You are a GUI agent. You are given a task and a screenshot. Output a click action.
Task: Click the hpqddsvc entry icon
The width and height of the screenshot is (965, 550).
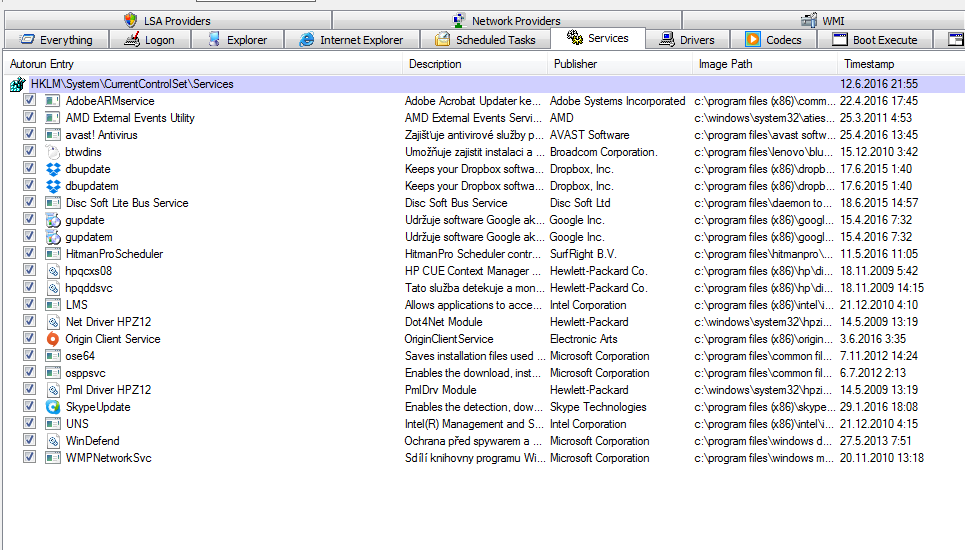tap(53, 288)
